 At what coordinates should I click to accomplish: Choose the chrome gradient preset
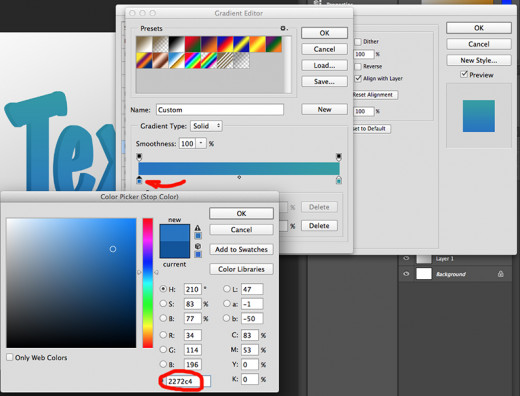(177, 61)
